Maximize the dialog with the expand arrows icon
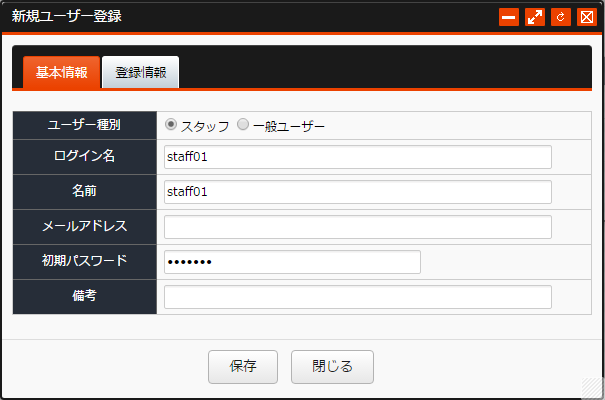Image resolution: width=605 pixels, height=400 pixels. [x=535, y=17]
